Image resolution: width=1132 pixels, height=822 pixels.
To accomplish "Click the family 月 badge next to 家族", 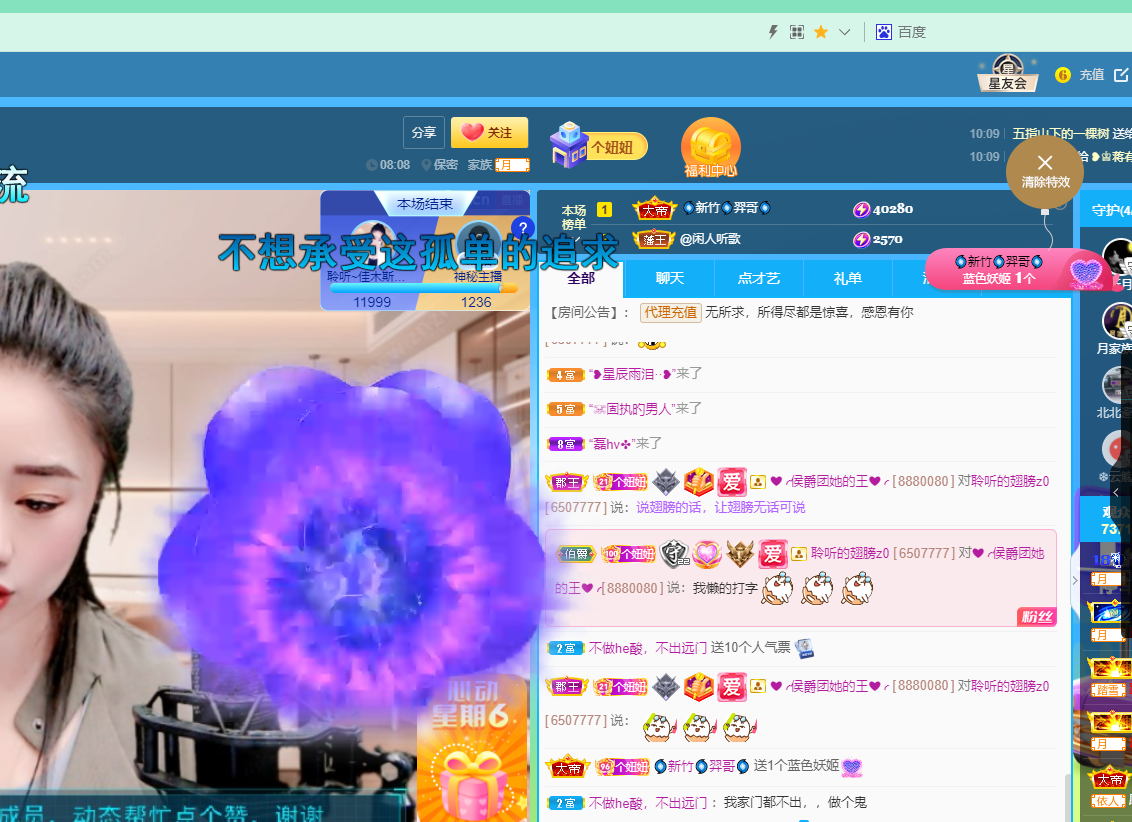I will 513,165.
